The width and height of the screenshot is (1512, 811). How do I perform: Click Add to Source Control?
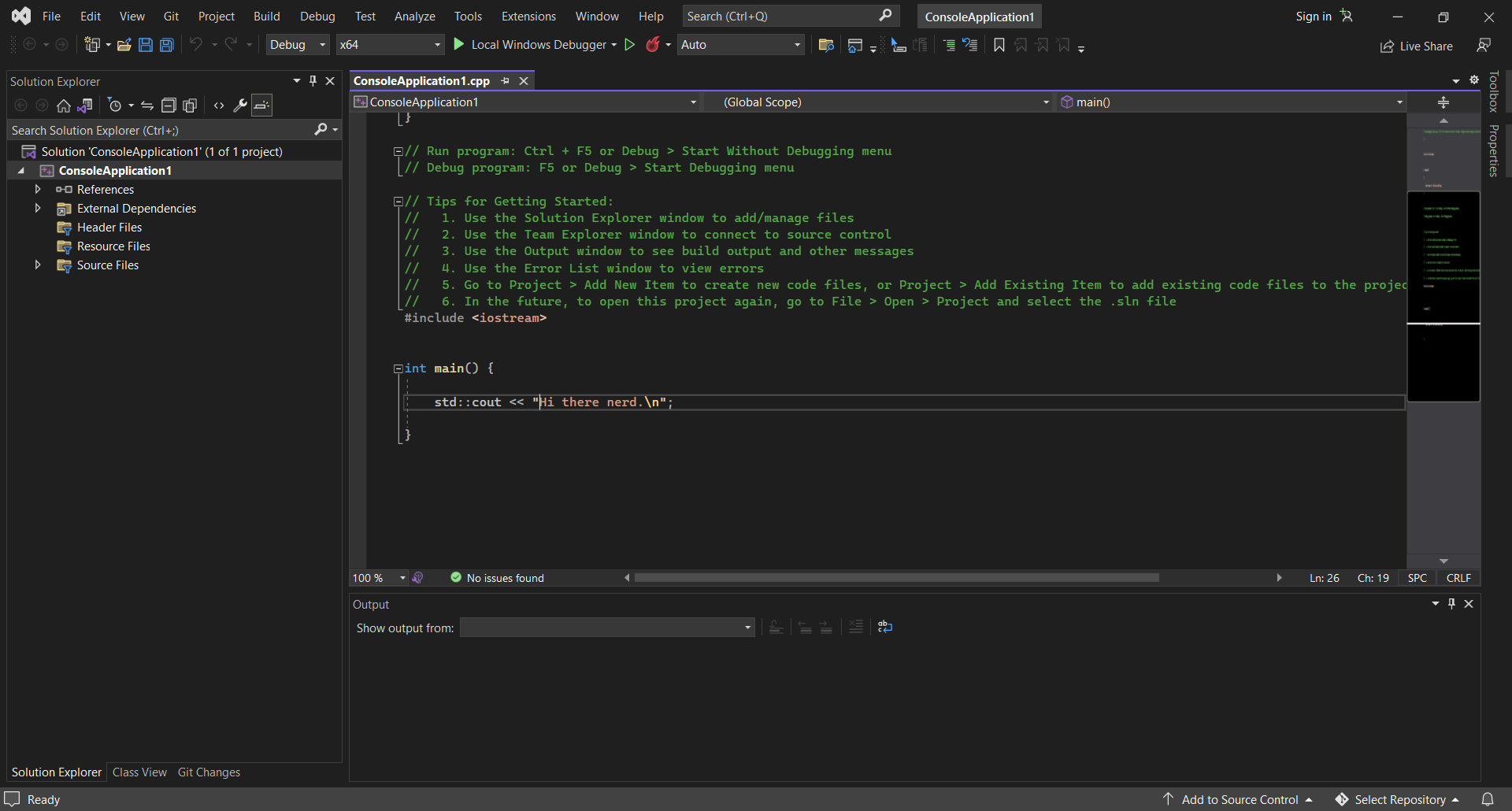[1238, 798]
